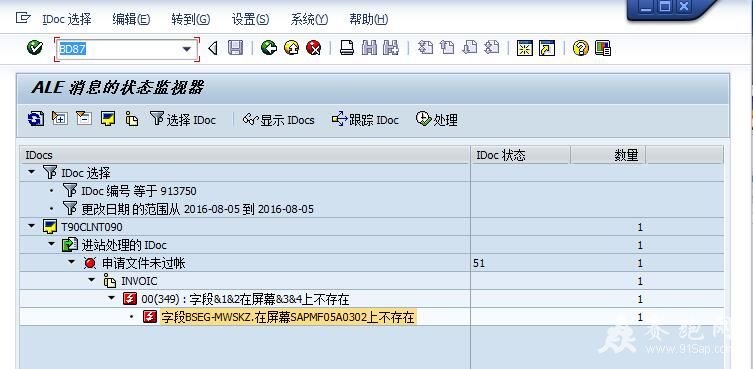Collapse the INVOIC tree node
753x369 pixels.
coord(92,280)
